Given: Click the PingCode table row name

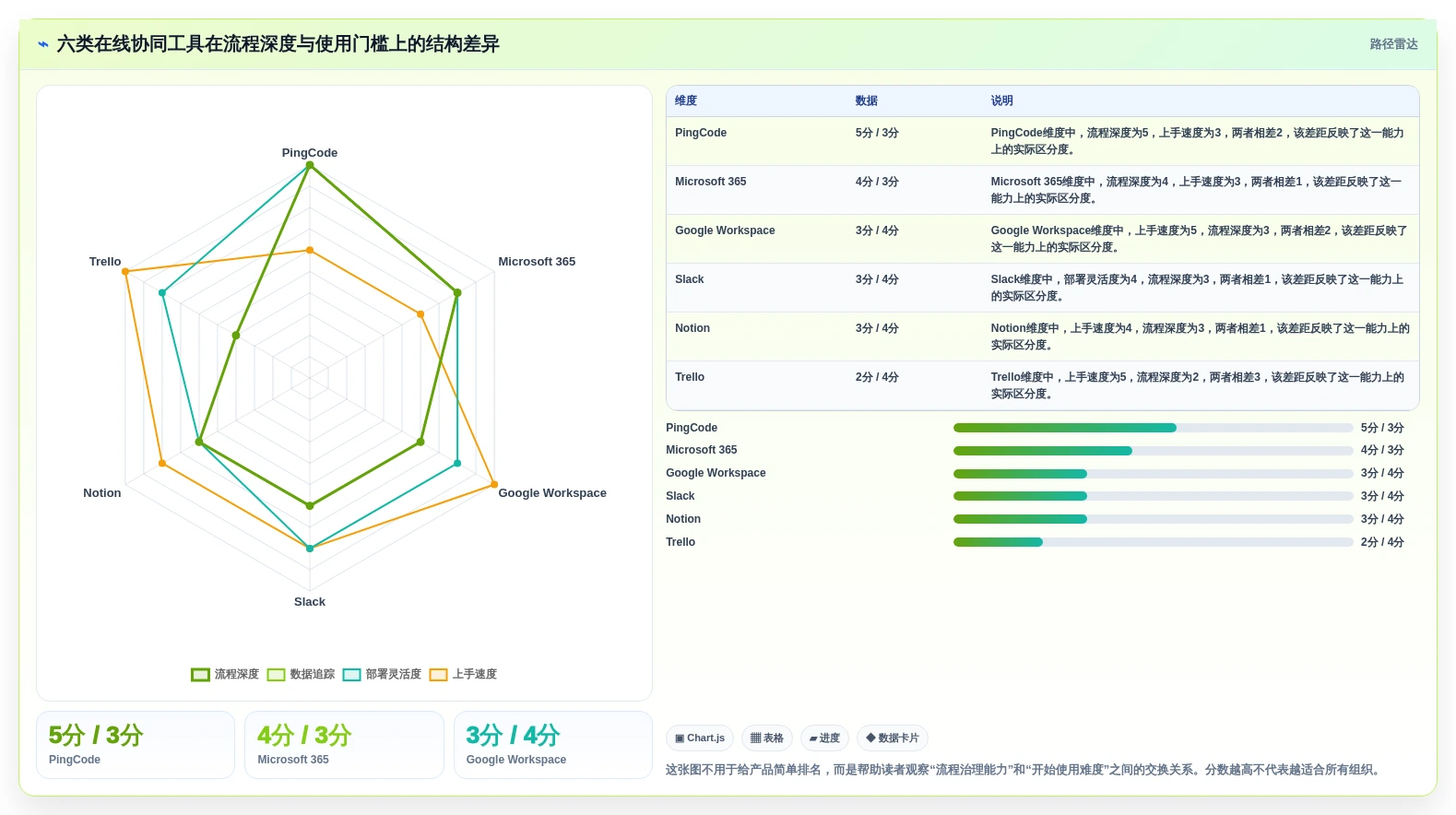Looking at the screenshot, I should (x=701, y=133).
